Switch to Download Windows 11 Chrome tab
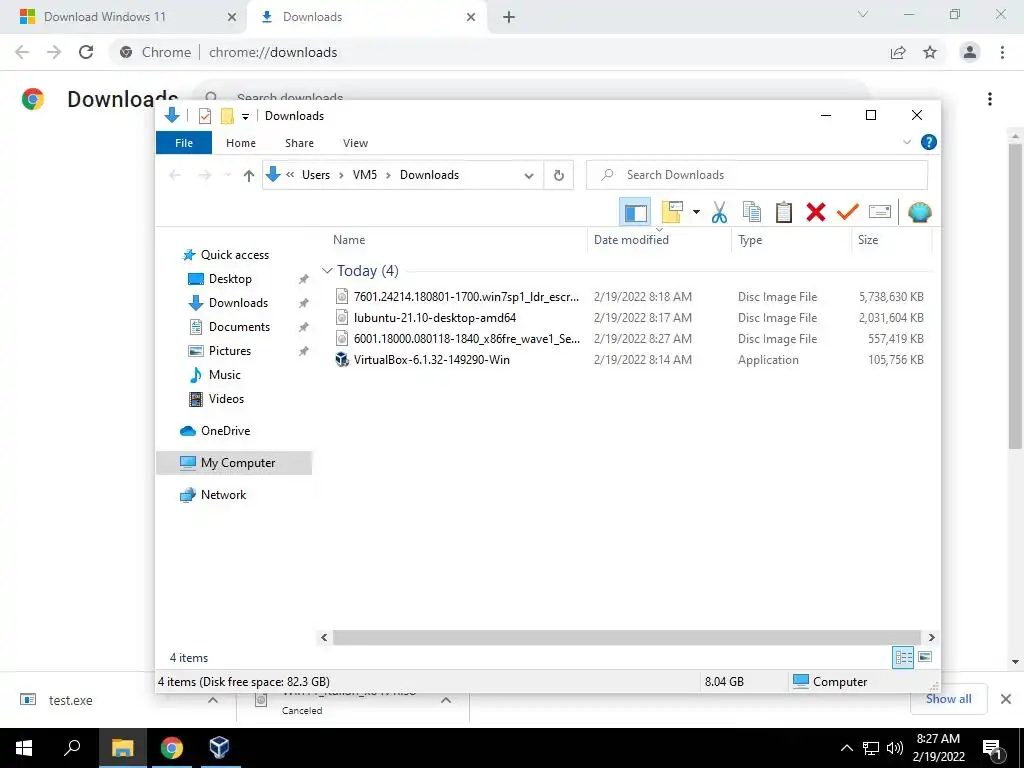Screen dimensions: 1024x768 [123, 17]
